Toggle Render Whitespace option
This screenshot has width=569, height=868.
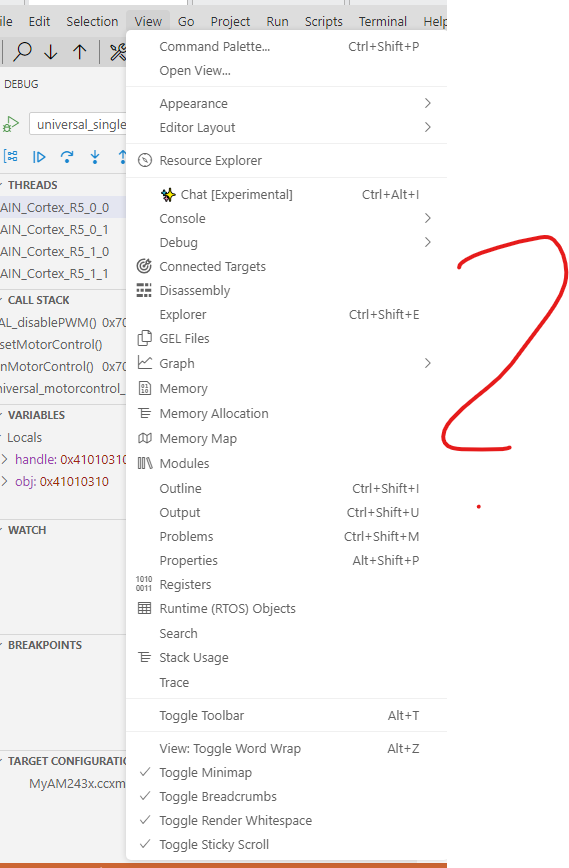point(286,820)
